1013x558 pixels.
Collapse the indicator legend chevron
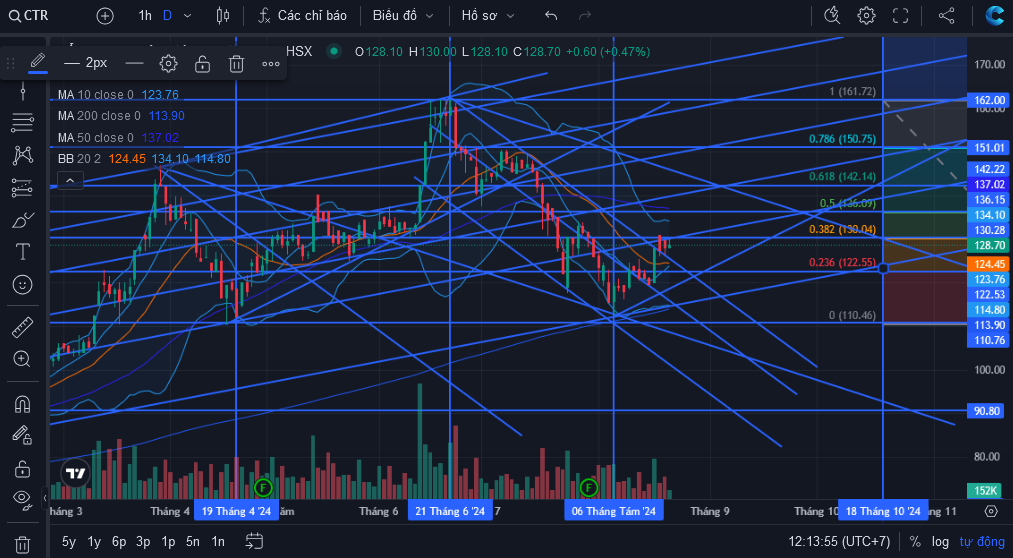pos(70,181)
